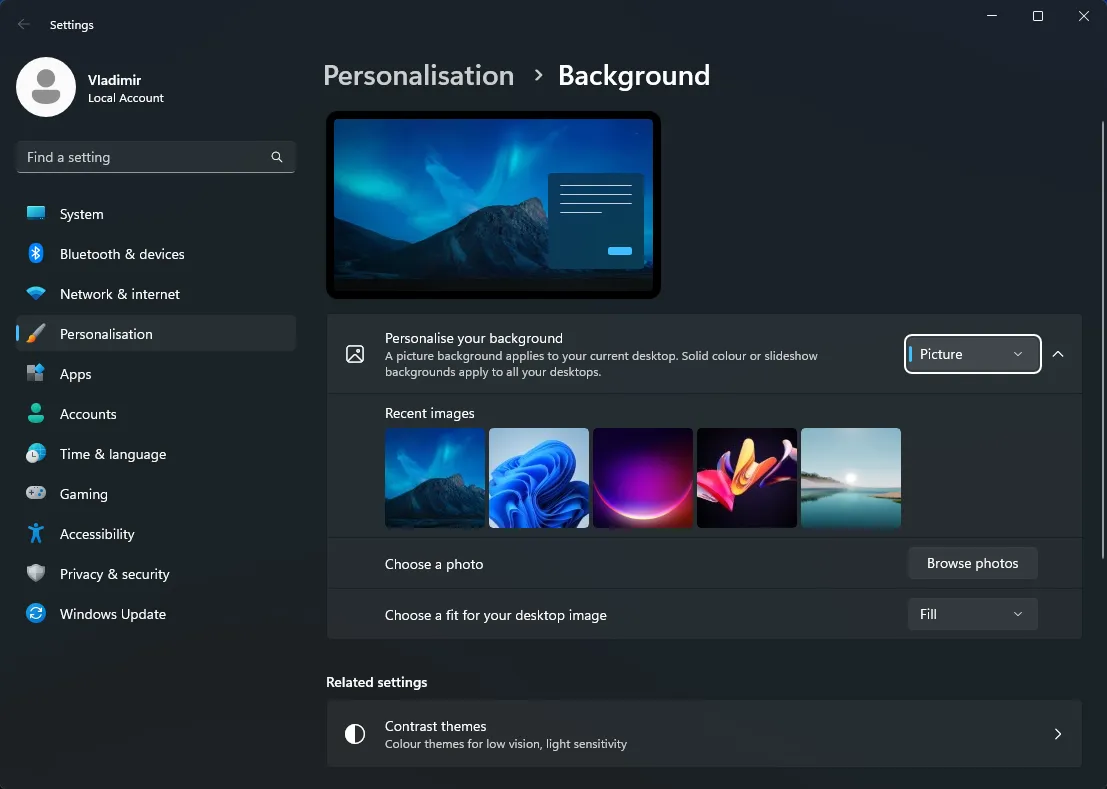The width and height of the screenshot is (1107, 789).
Task: Open Privacy & security
Action: [x=155, y=574]
